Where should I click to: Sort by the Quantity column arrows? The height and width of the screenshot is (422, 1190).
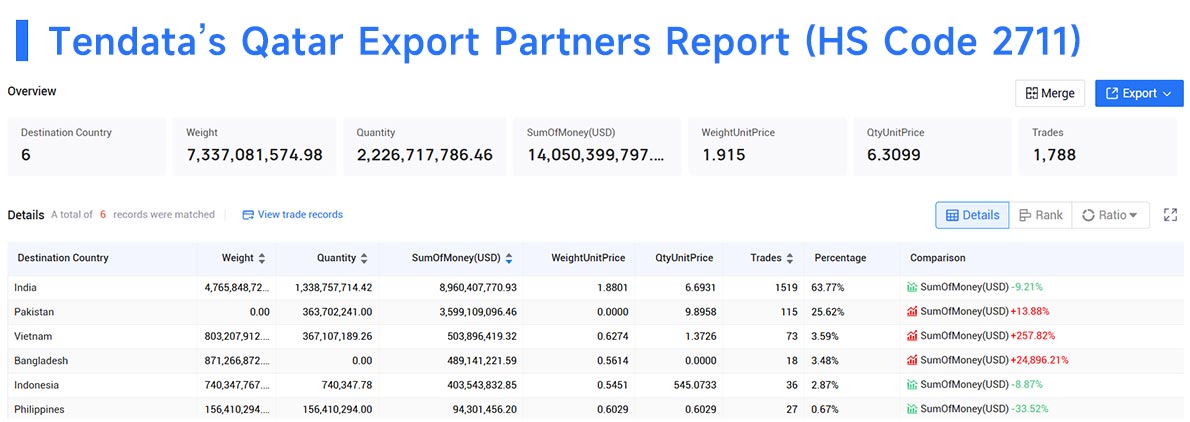point(364,258)
